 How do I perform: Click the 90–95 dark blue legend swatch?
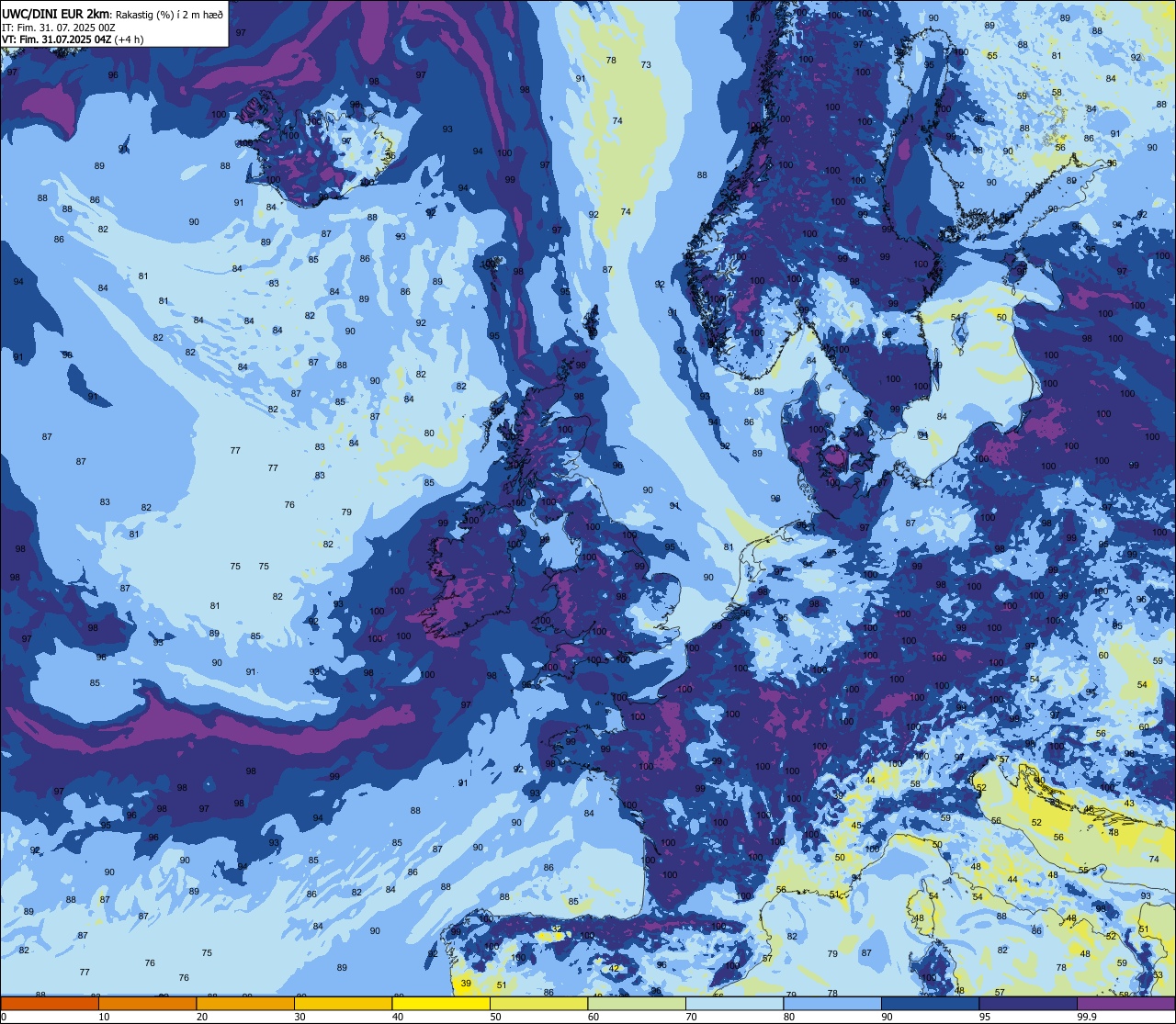coord(930,1003)
